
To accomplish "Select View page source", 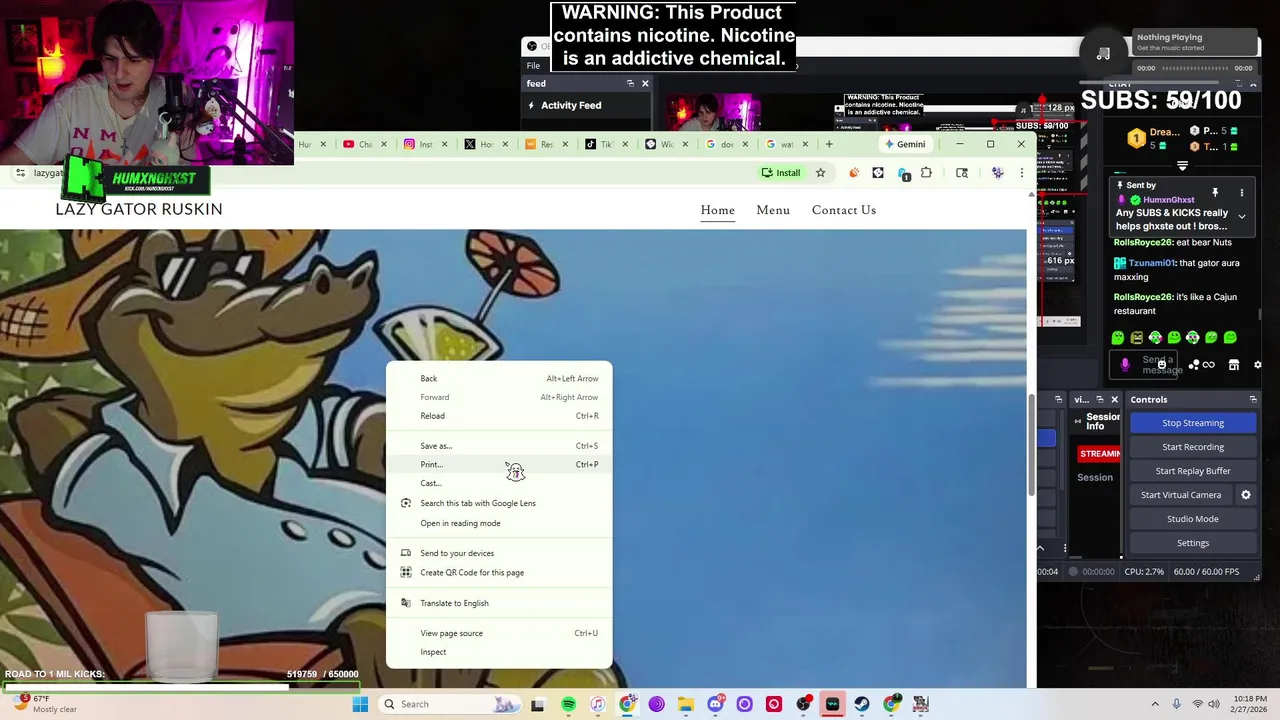I will 499,633.
